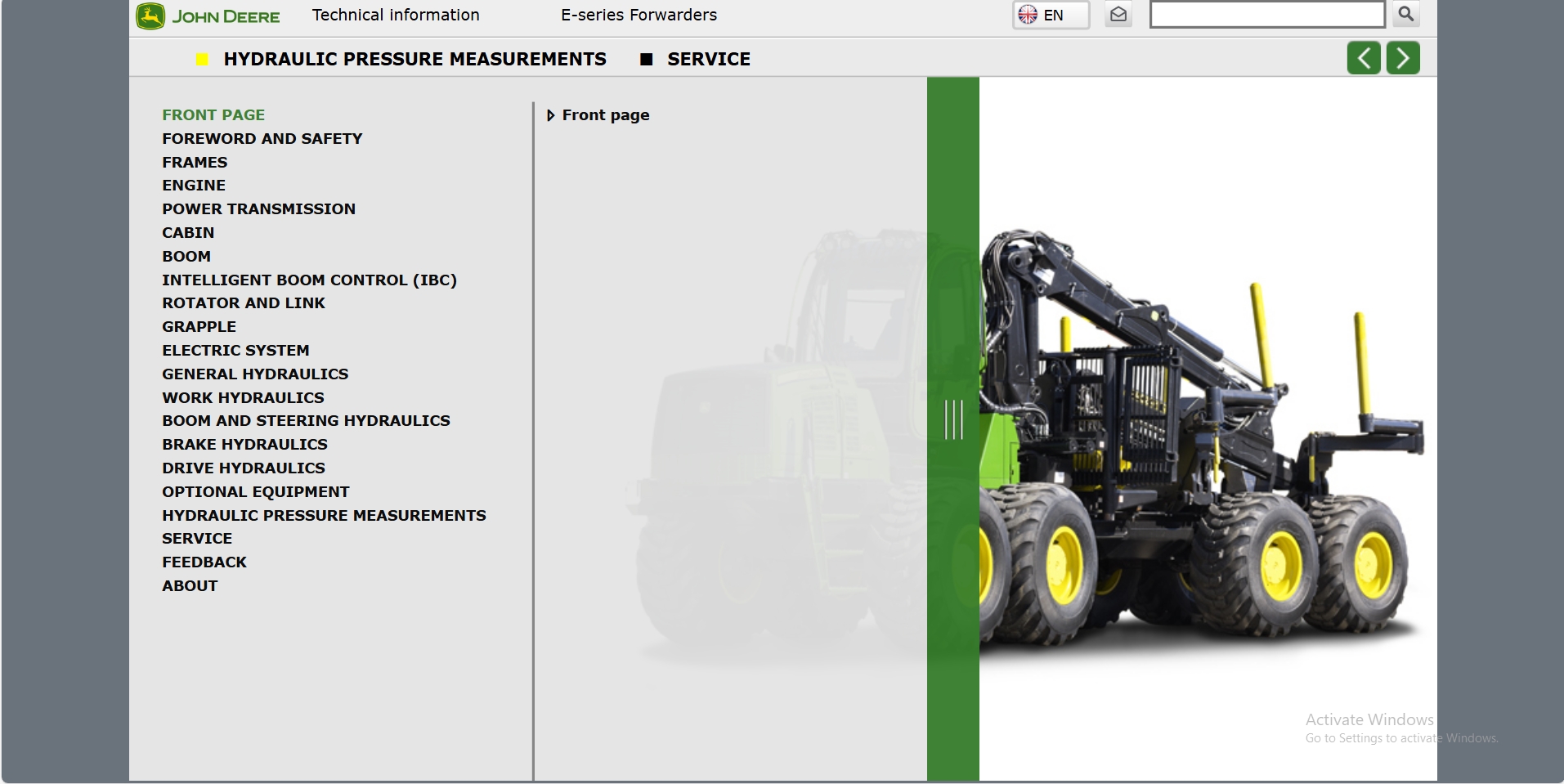This screenshot has width=1564, height=784.
Task: Open FOREWORD AND SAFETY section
Action: pyautogui.click(x=262, y=139)
